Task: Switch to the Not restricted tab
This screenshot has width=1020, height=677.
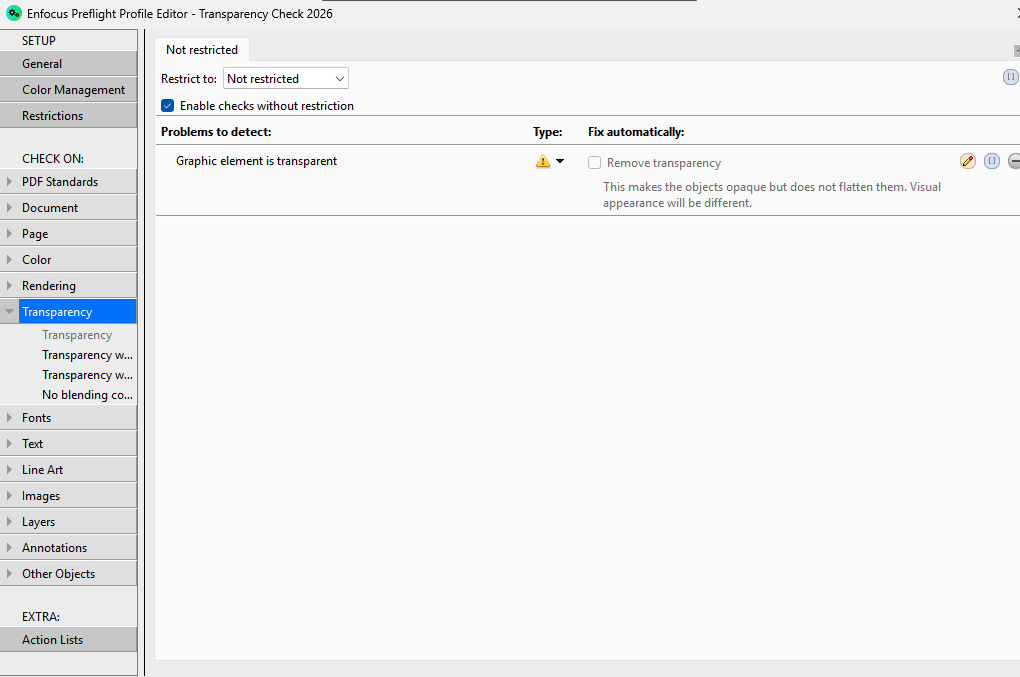Action: coord(201,49)
